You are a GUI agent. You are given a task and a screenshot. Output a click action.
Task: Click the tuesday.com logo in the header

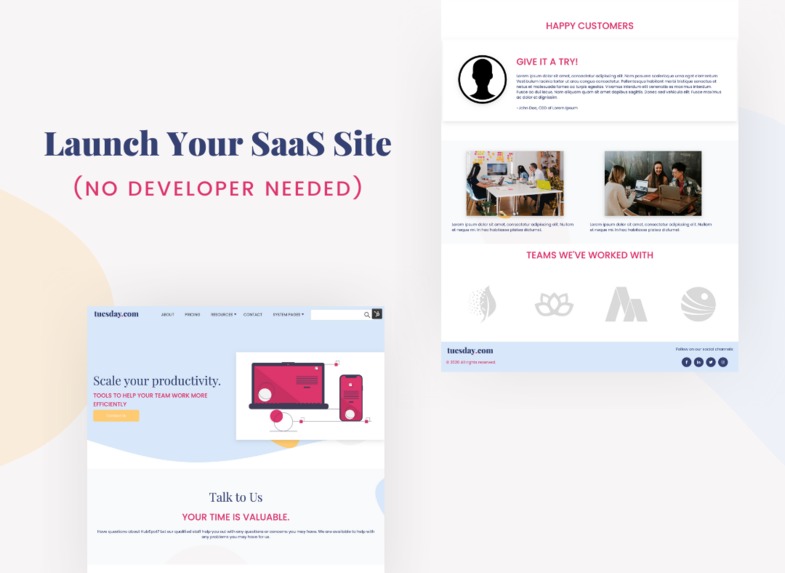pos(116,314)
